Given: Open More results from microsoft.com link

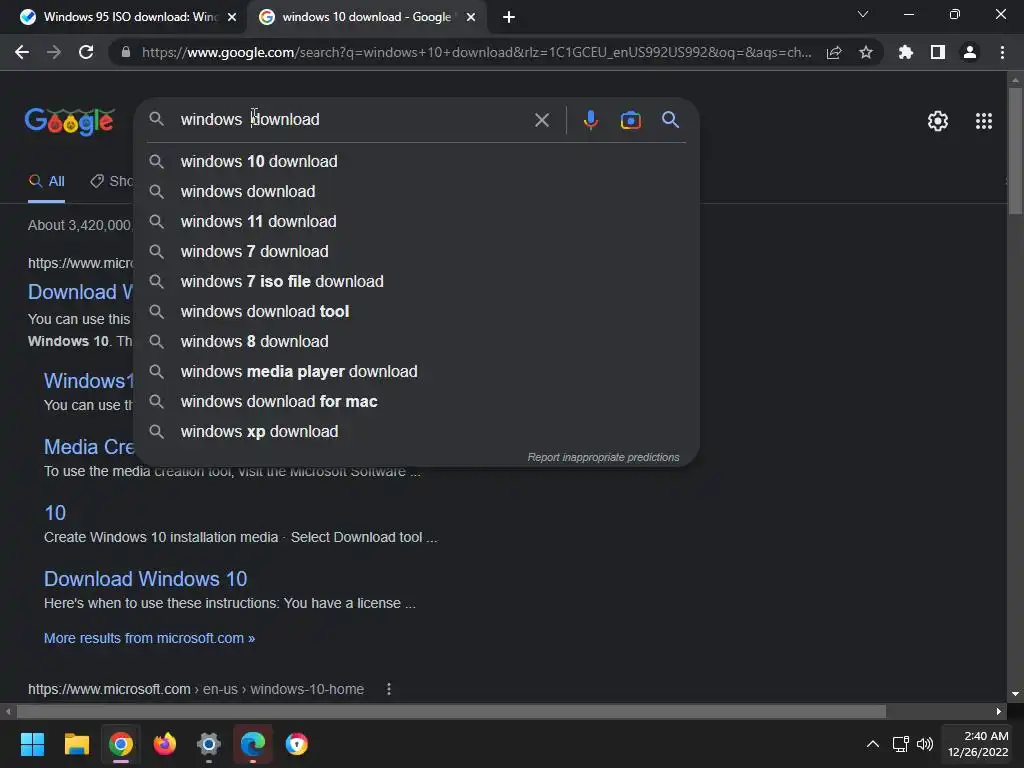Looking at the screenshot, I should pyautogui.click(x=150, y=638).
